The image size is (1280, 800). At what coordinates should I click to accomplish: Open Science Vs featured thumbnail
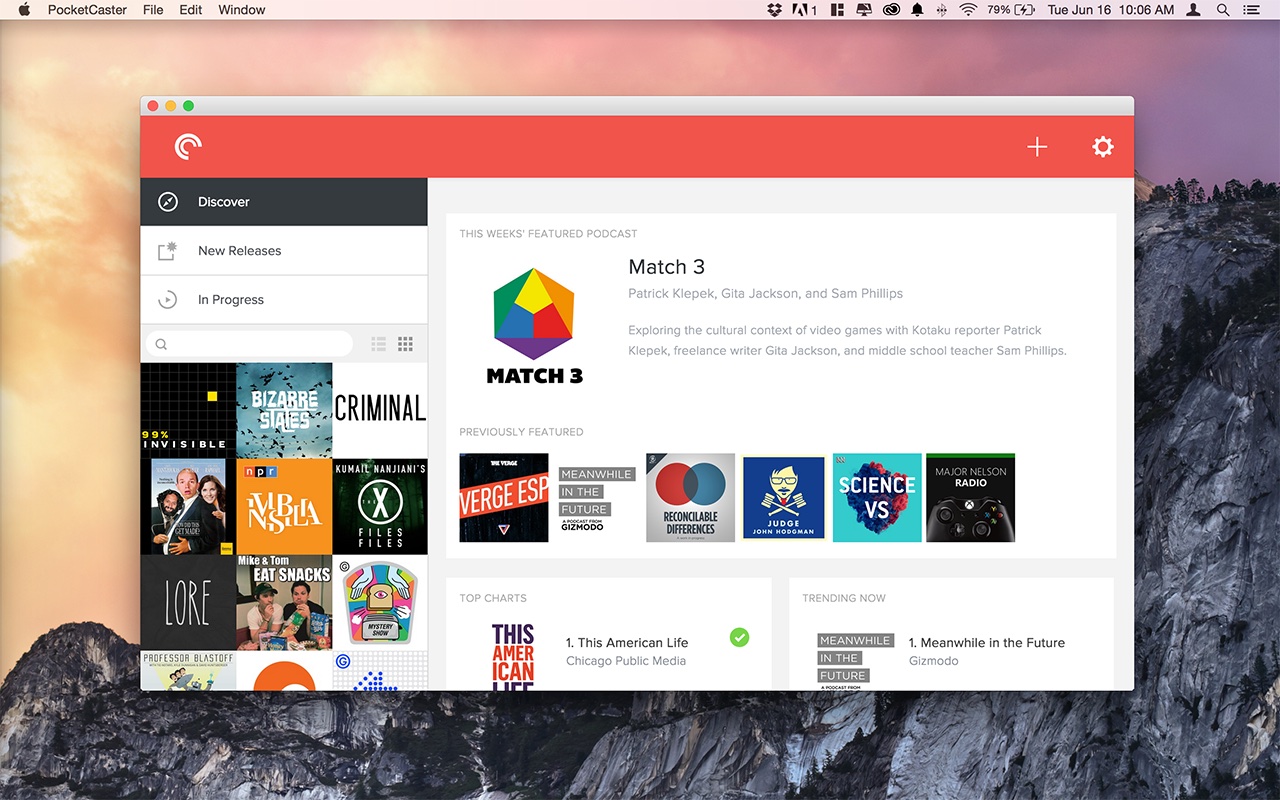coord(877,498)
